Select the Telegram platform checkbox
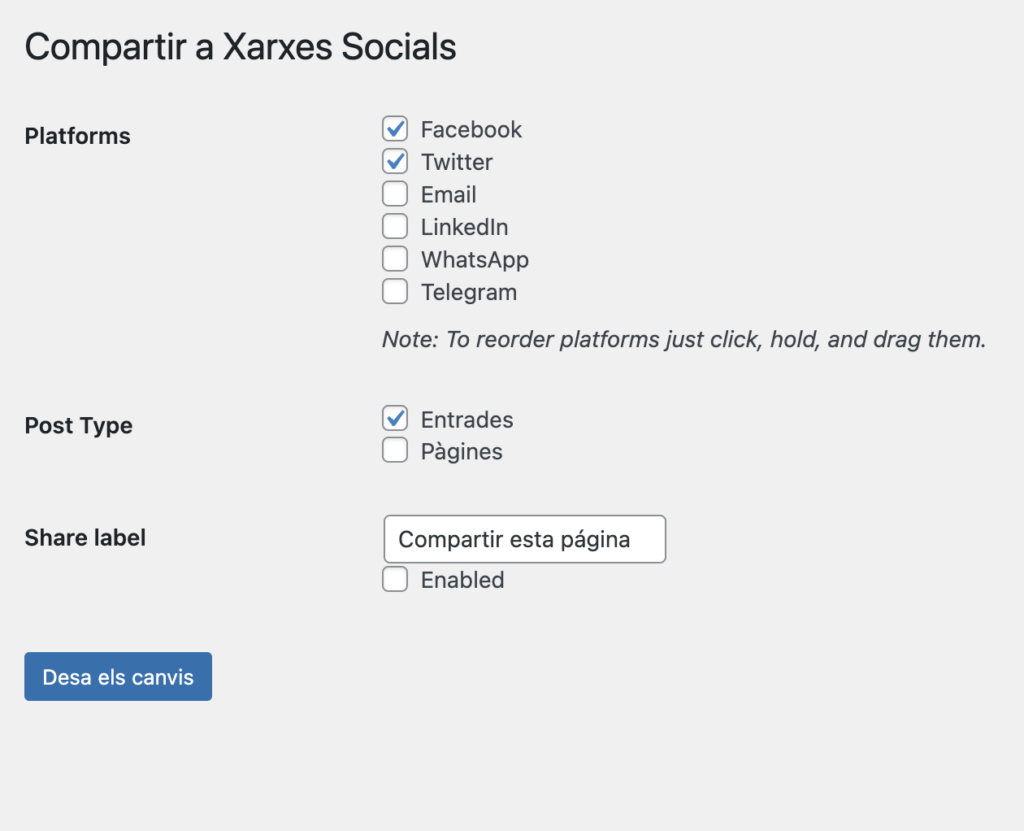This screenshot has width=1024, height=831. tap(395, 292)
